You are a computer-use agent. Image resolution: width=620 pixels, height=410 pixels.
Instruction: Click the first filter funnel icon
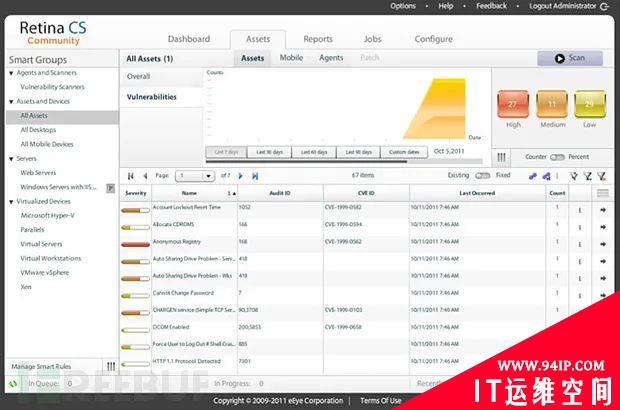(574, 176)
